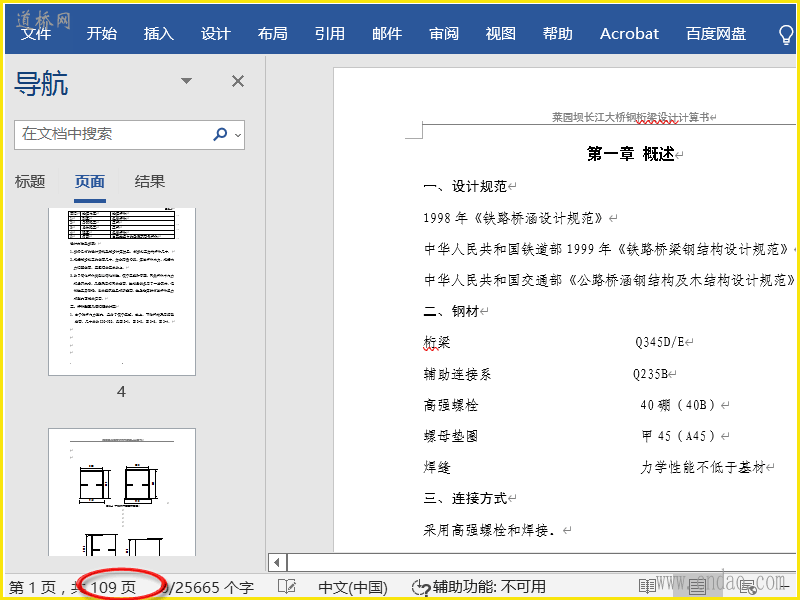800x600 pixels.
Task: Expand the search options arrow beside the magnifier
Action: [238, 135]
